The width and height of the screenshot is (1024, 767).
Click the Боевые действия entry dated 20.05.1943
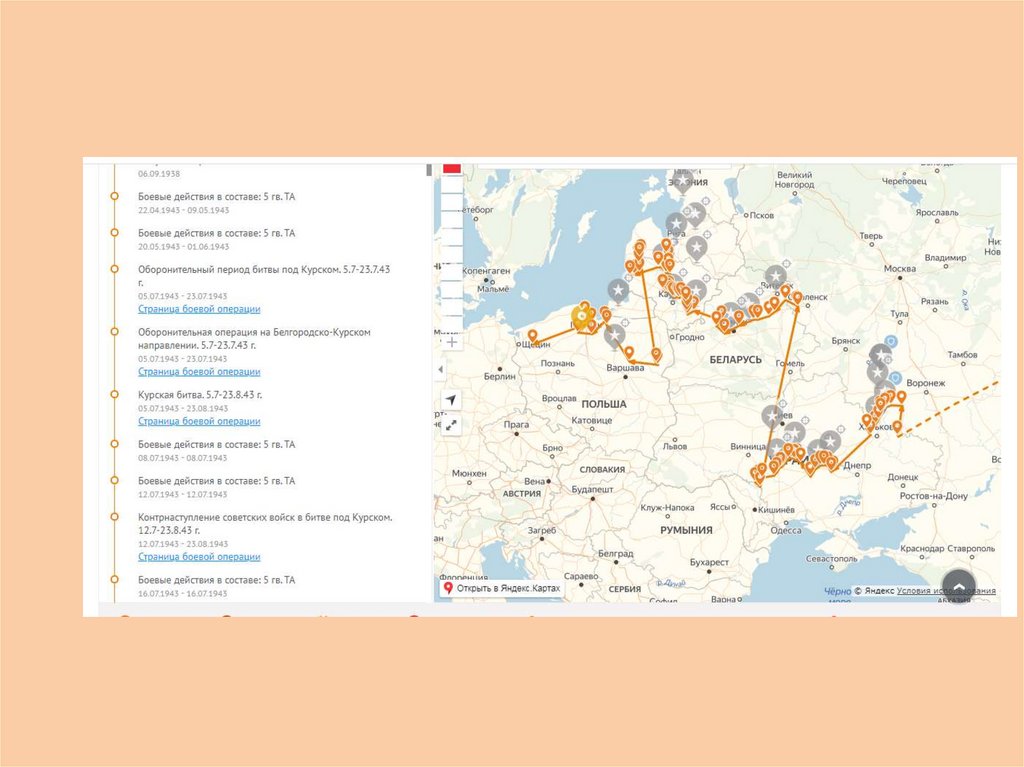coord(216,233)
